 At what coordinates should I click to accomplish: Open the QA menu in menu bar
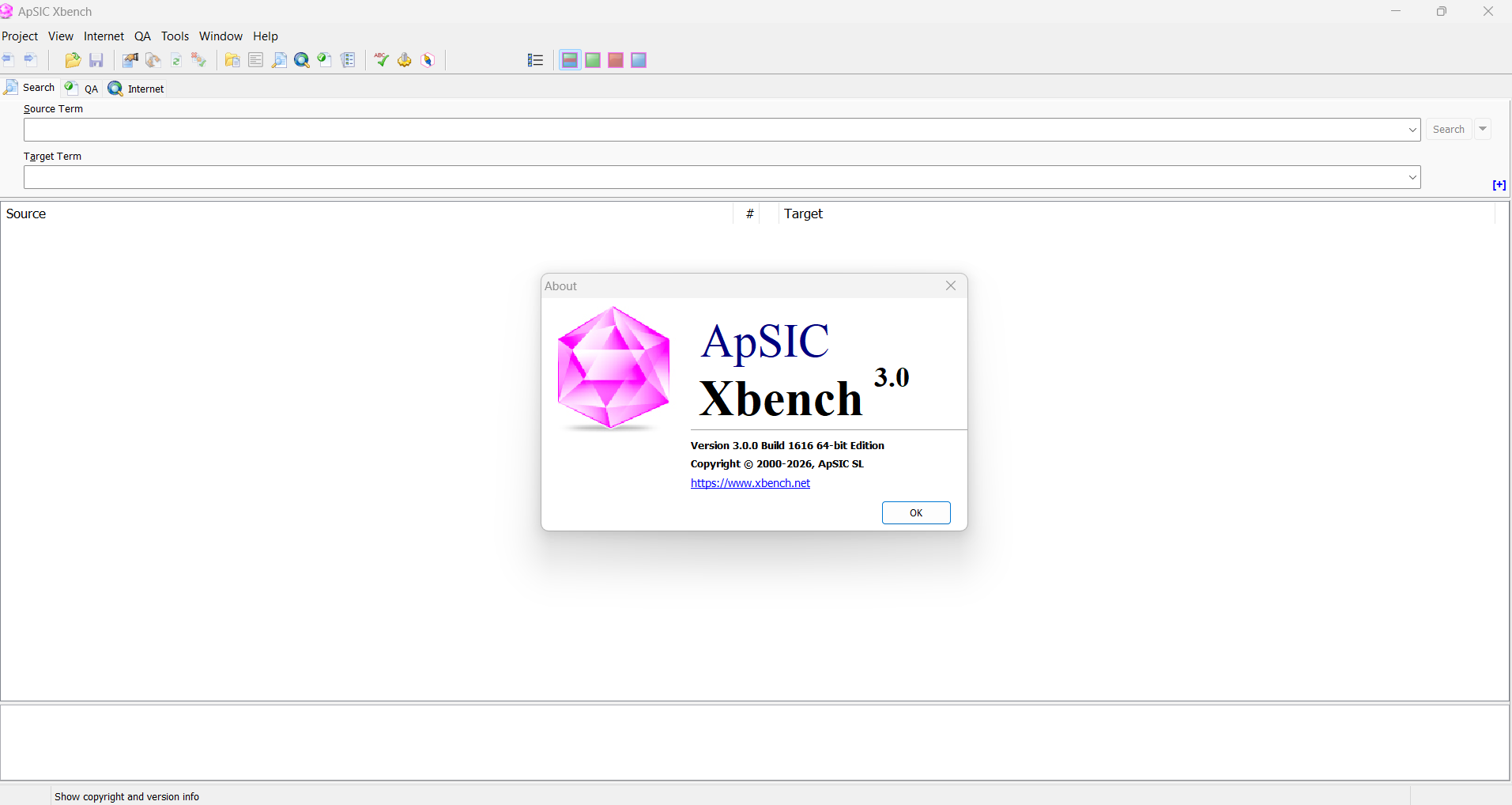coord(142,36)
